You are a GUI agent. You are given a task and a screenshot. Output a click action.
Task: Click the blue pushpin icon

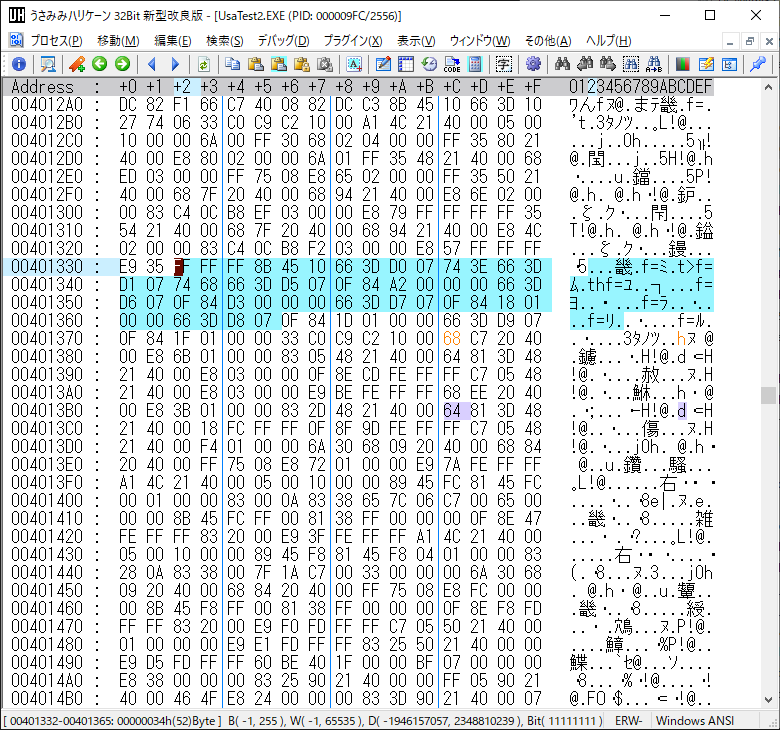coord(758,63)
